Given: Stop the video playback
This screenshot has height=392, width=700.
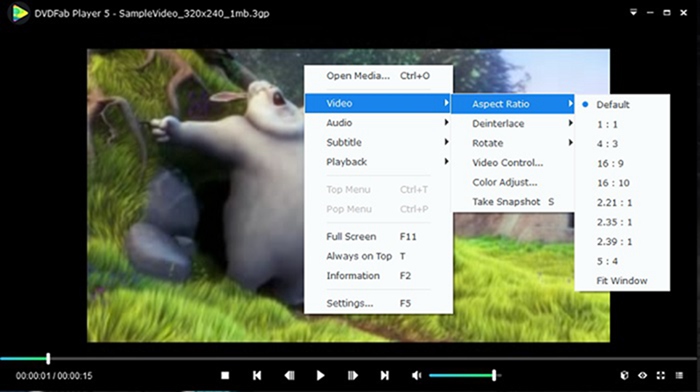Looking at the screenshot, I should (x=225, y=375).
